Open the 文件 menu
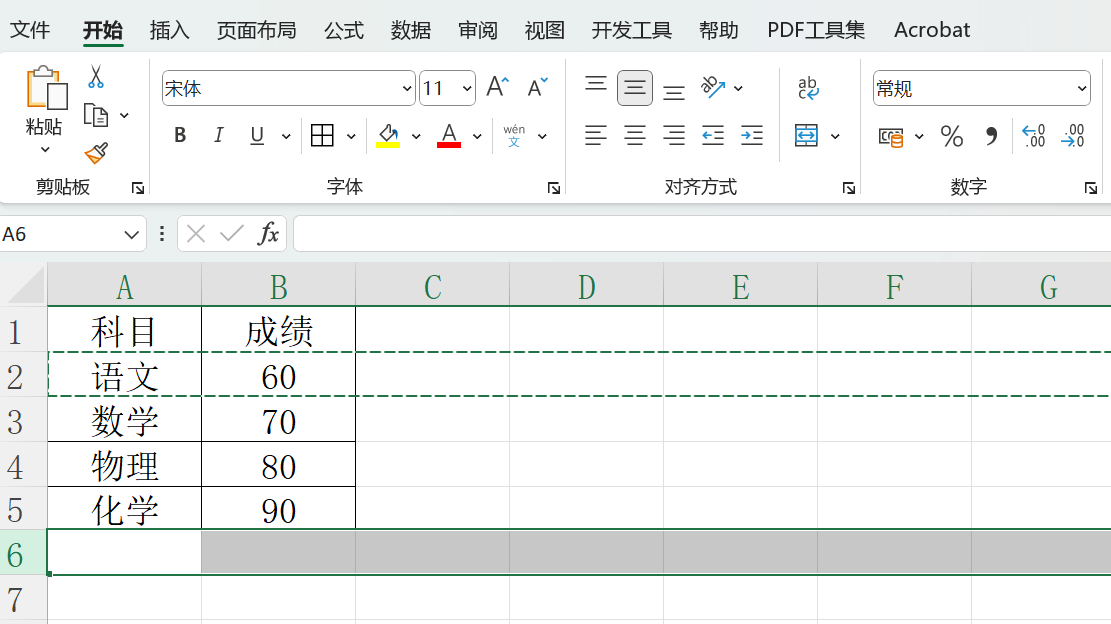 coord(30,30)
